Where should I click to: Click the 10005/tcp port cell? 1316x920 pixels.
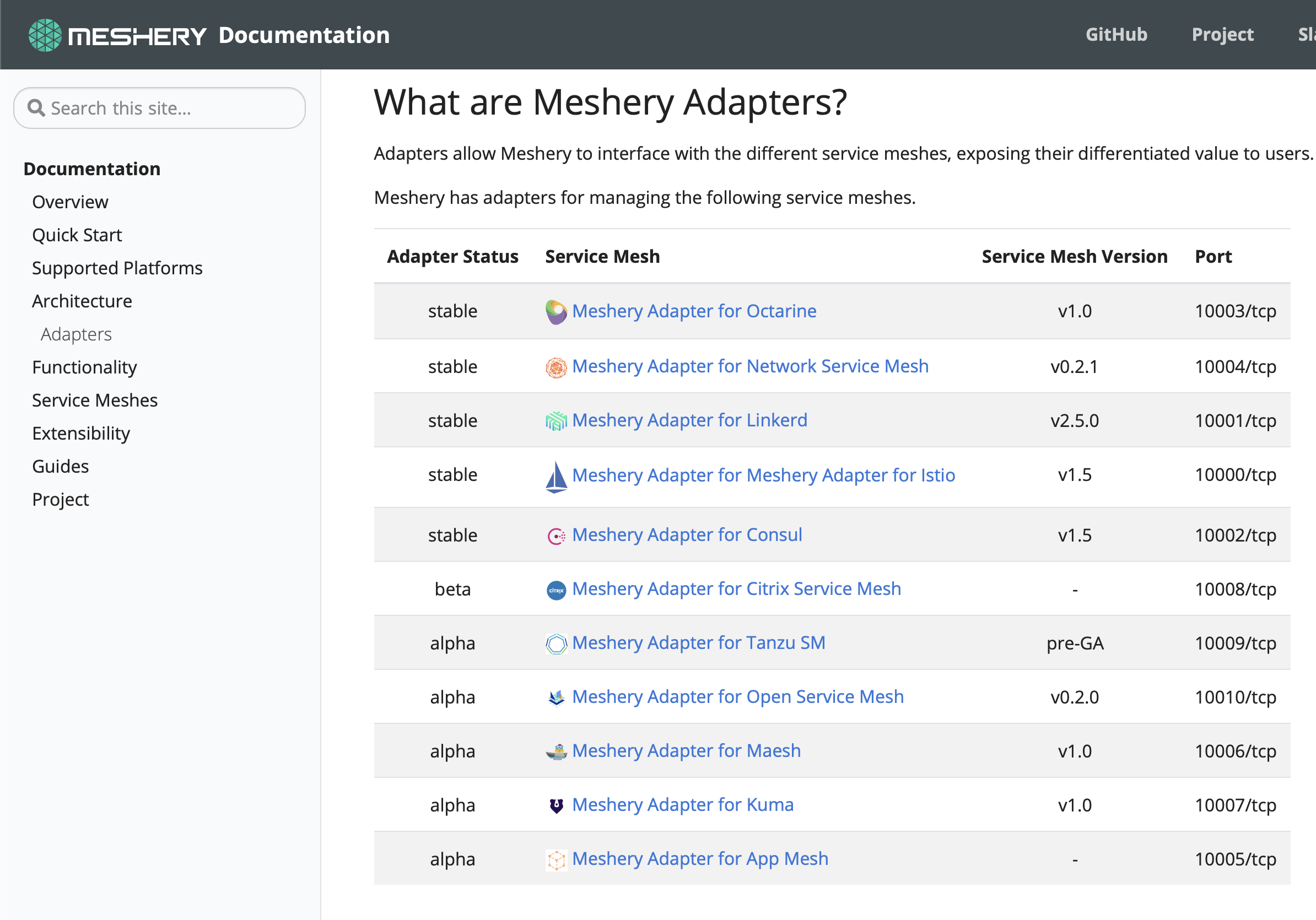[1235, 859]
